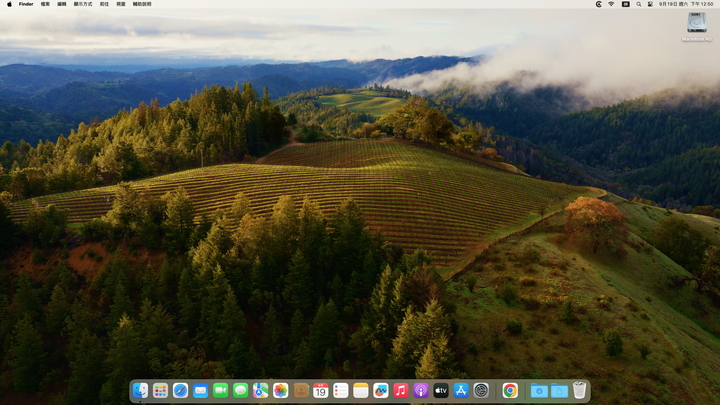Start FaceTime from the Dock

220,391
